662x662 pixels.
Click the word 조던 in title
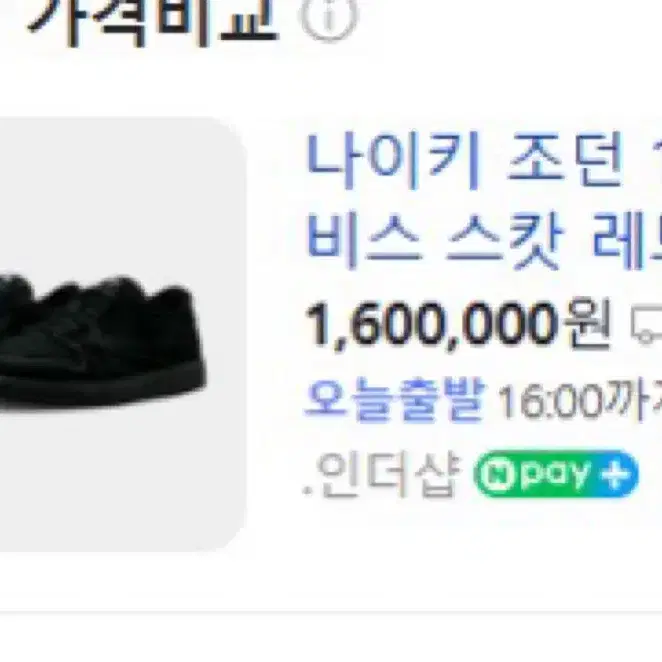(566, 160)
